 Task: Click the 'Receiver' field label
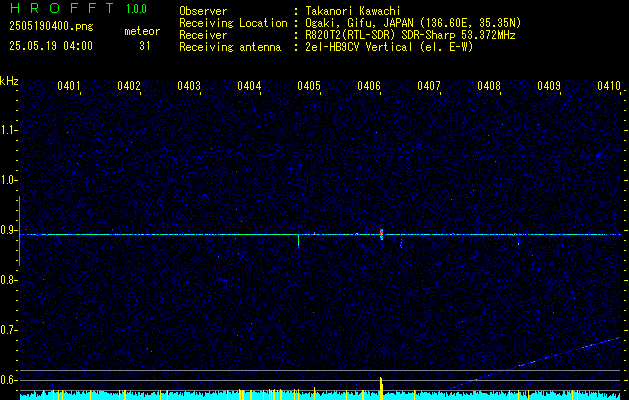point(203,35)
